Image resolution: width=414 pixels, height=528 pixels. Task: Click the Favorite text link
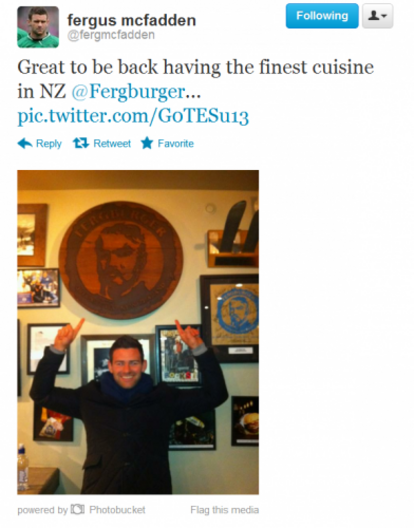coord(176,144)
